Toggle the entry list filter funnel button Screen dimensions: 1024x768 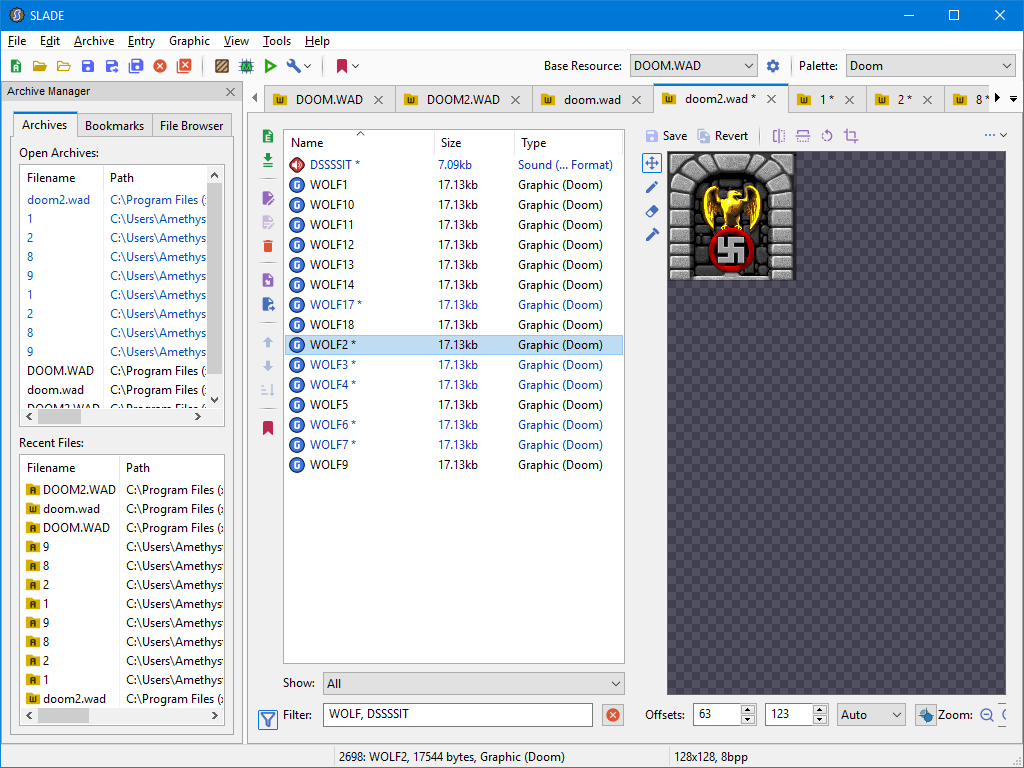(x=268, y=720)
